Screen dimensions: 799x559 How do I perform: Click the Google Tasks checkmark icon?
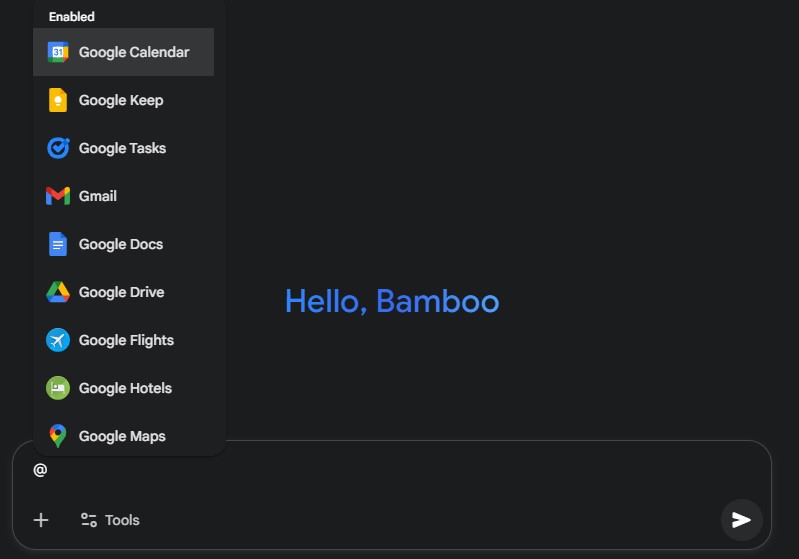(x=58, y=148)
